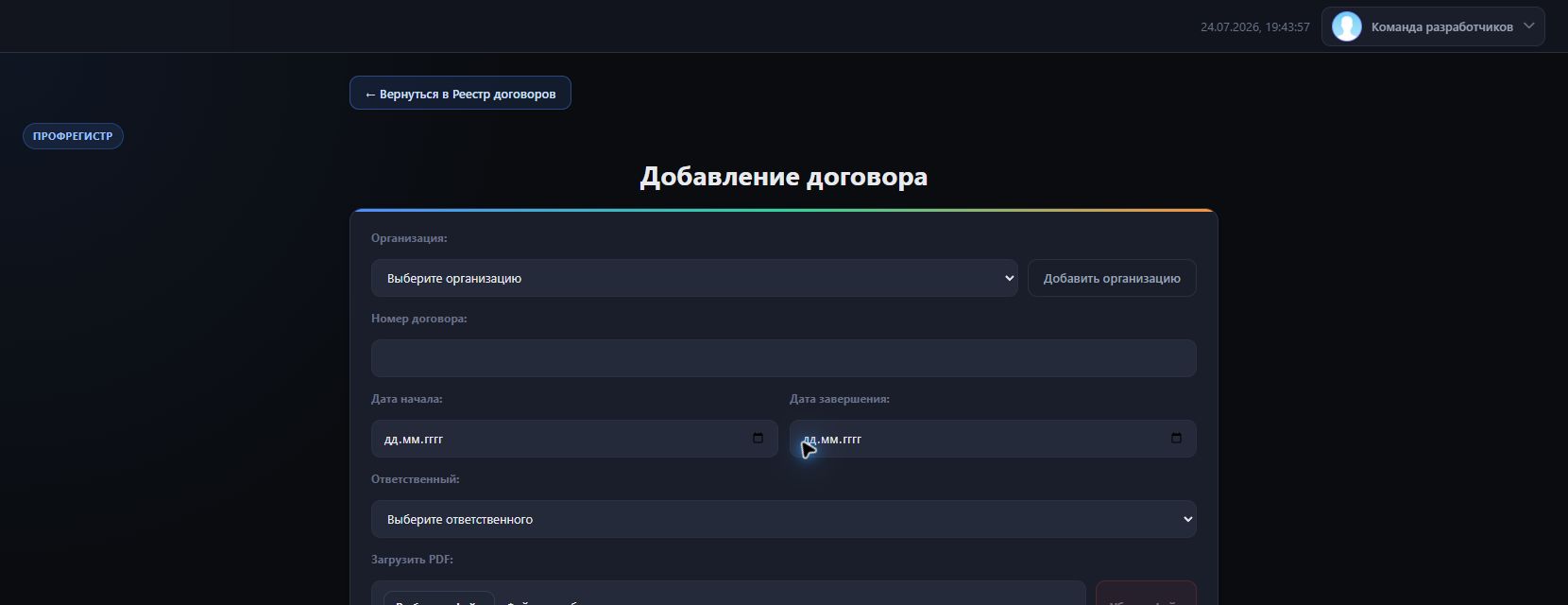Open the Выберите организацию dropdown

coord(694,278)
